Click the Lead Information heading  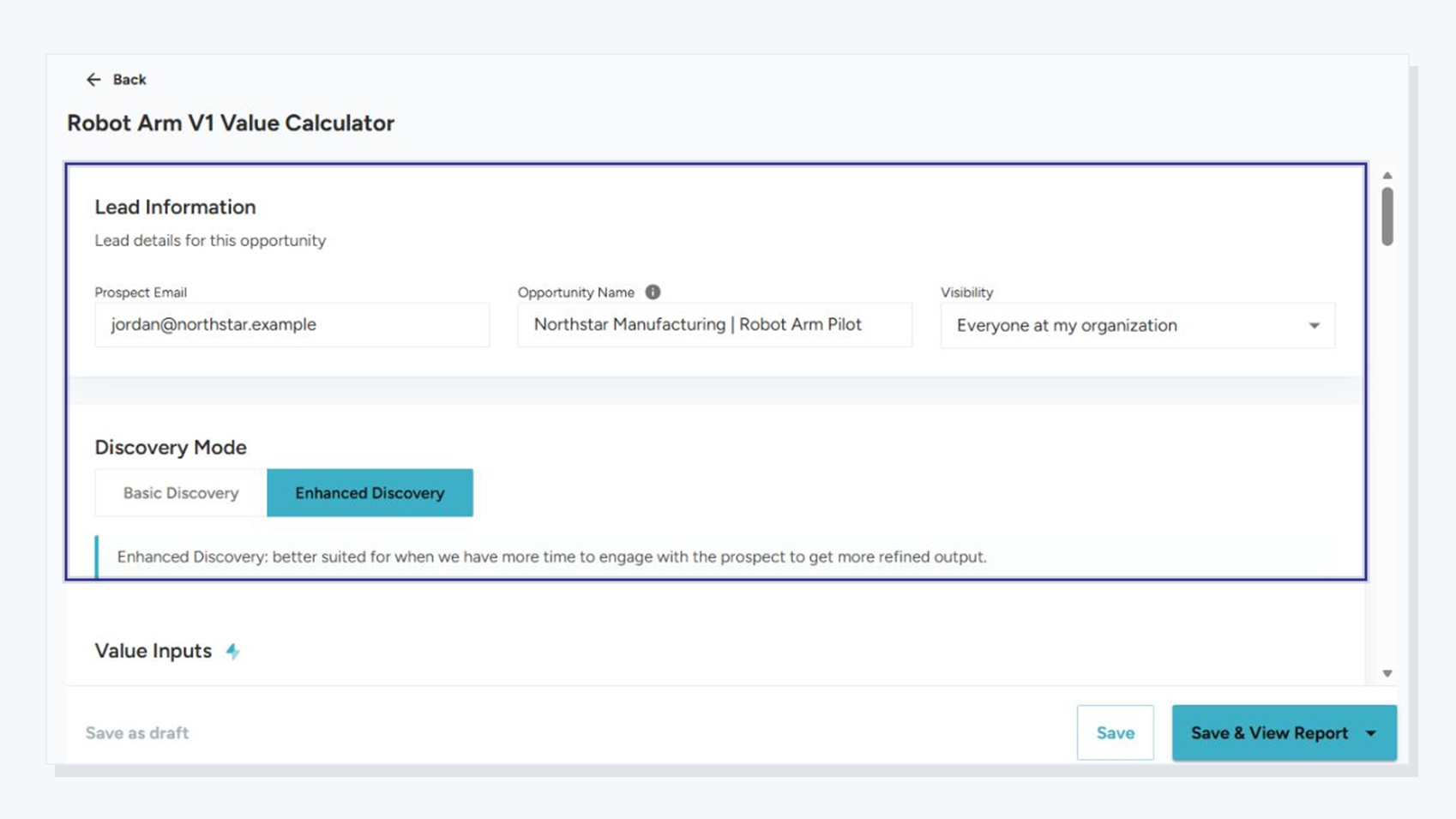click(175, 207)
